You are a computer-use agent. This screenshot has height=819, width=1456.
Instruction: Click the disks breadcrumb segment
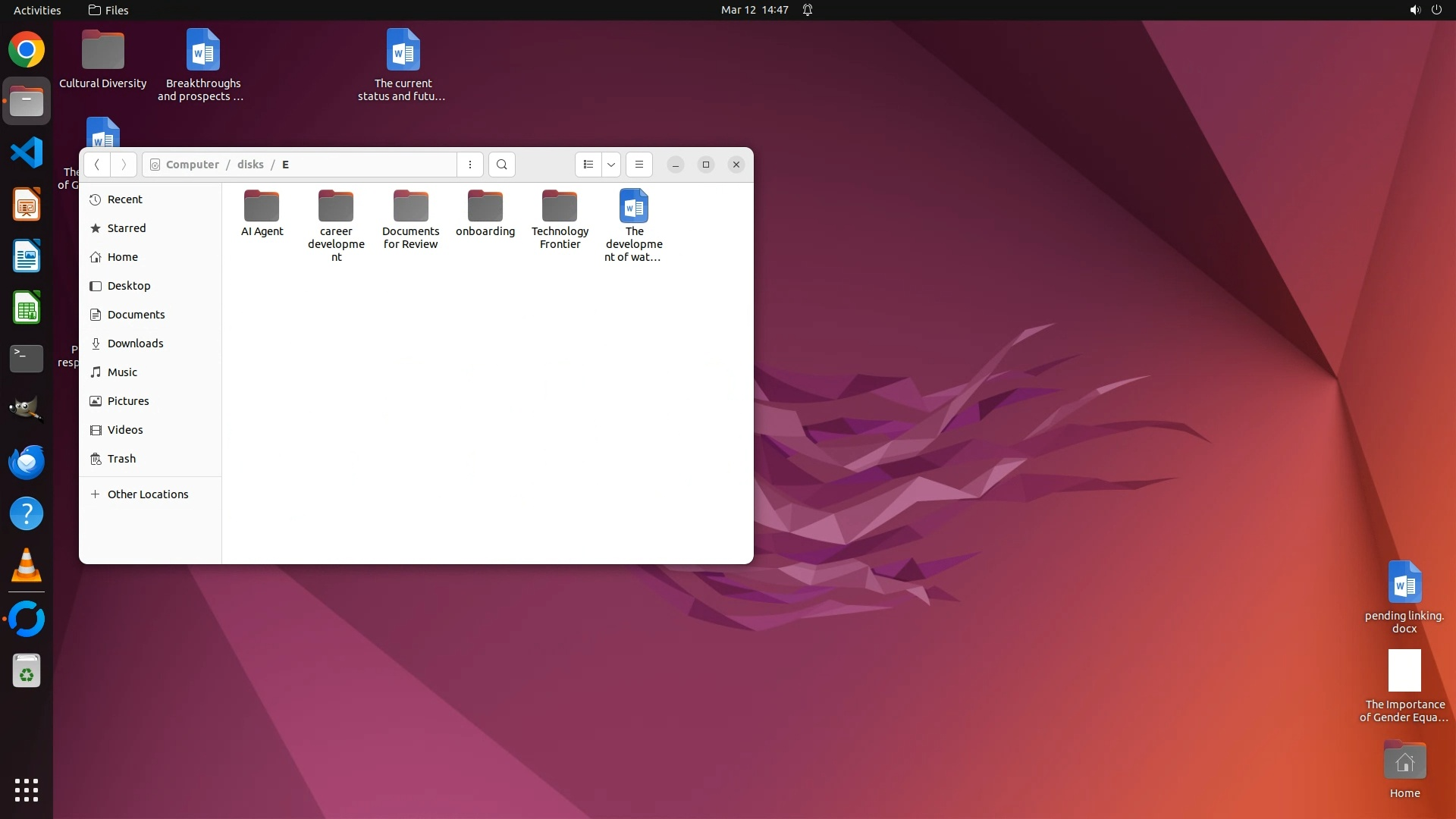point(250,165)
